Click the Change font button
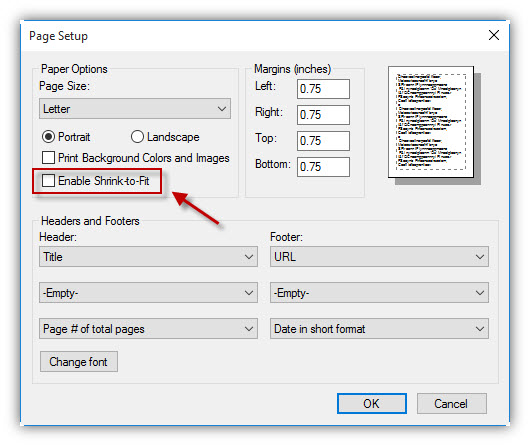The image size is (530, 446). pos(79,362)
